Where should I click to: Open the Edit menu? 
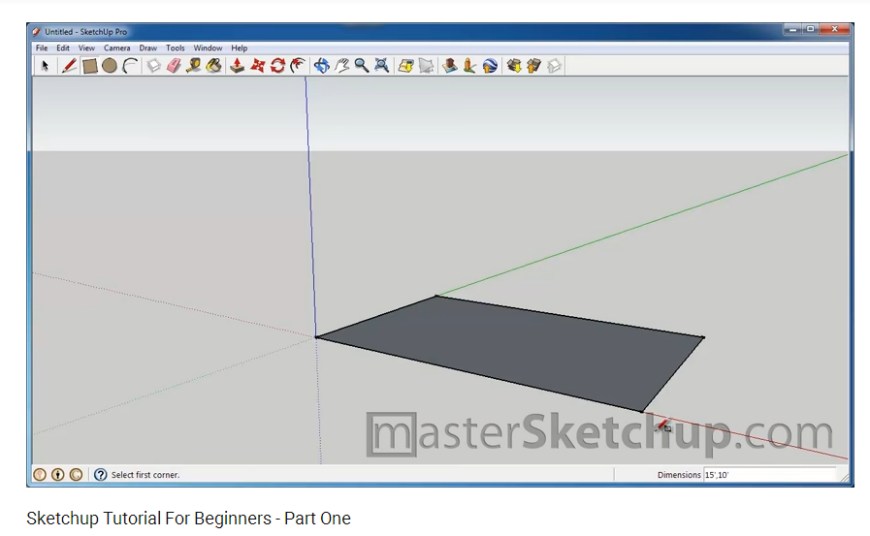click(x=63, y=48)
